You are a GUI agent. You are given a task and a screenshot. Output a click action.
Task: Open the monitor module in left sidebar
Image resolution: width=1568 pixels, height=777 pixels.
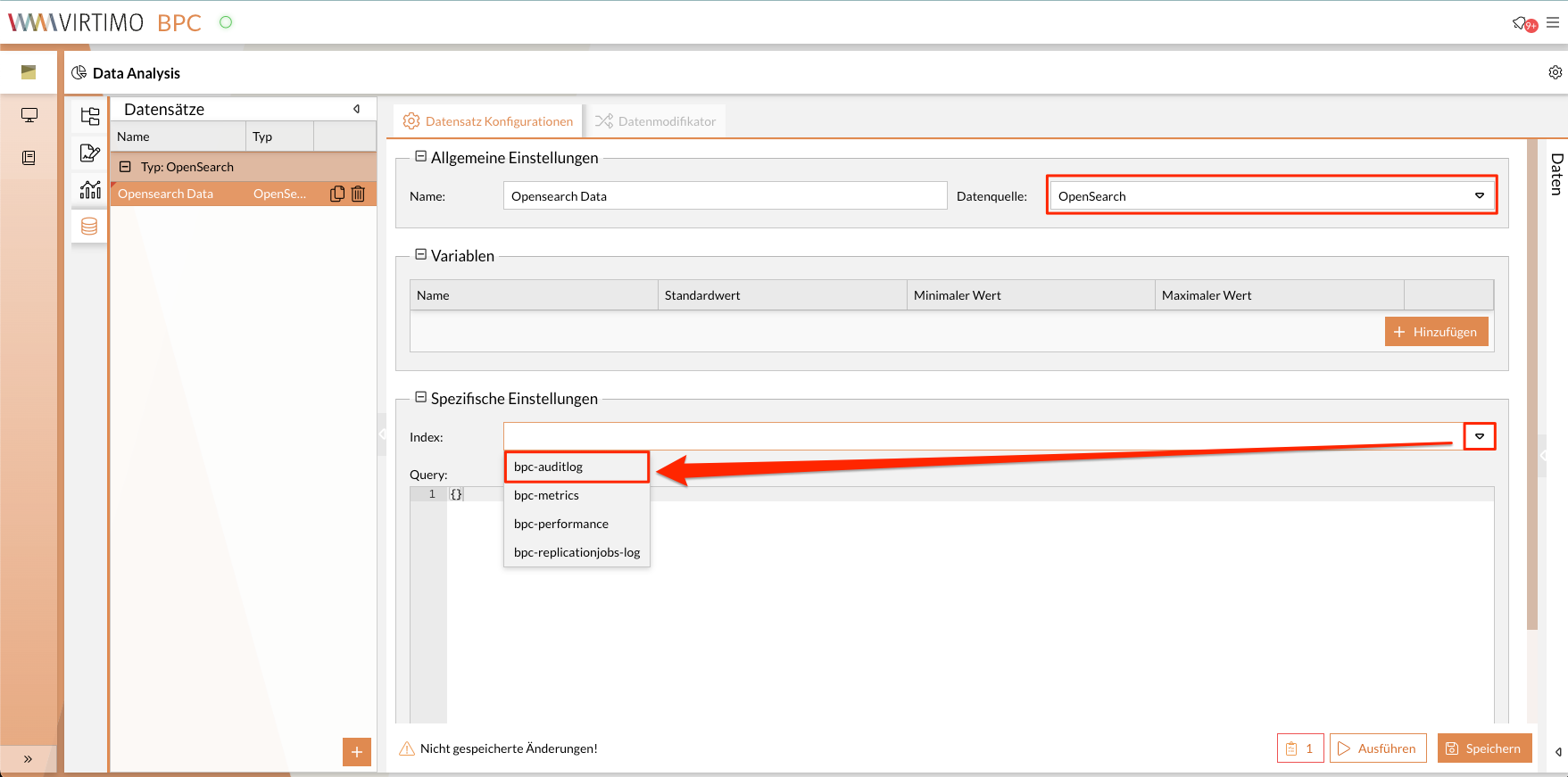pyautogui.click(x=29, y=115)
